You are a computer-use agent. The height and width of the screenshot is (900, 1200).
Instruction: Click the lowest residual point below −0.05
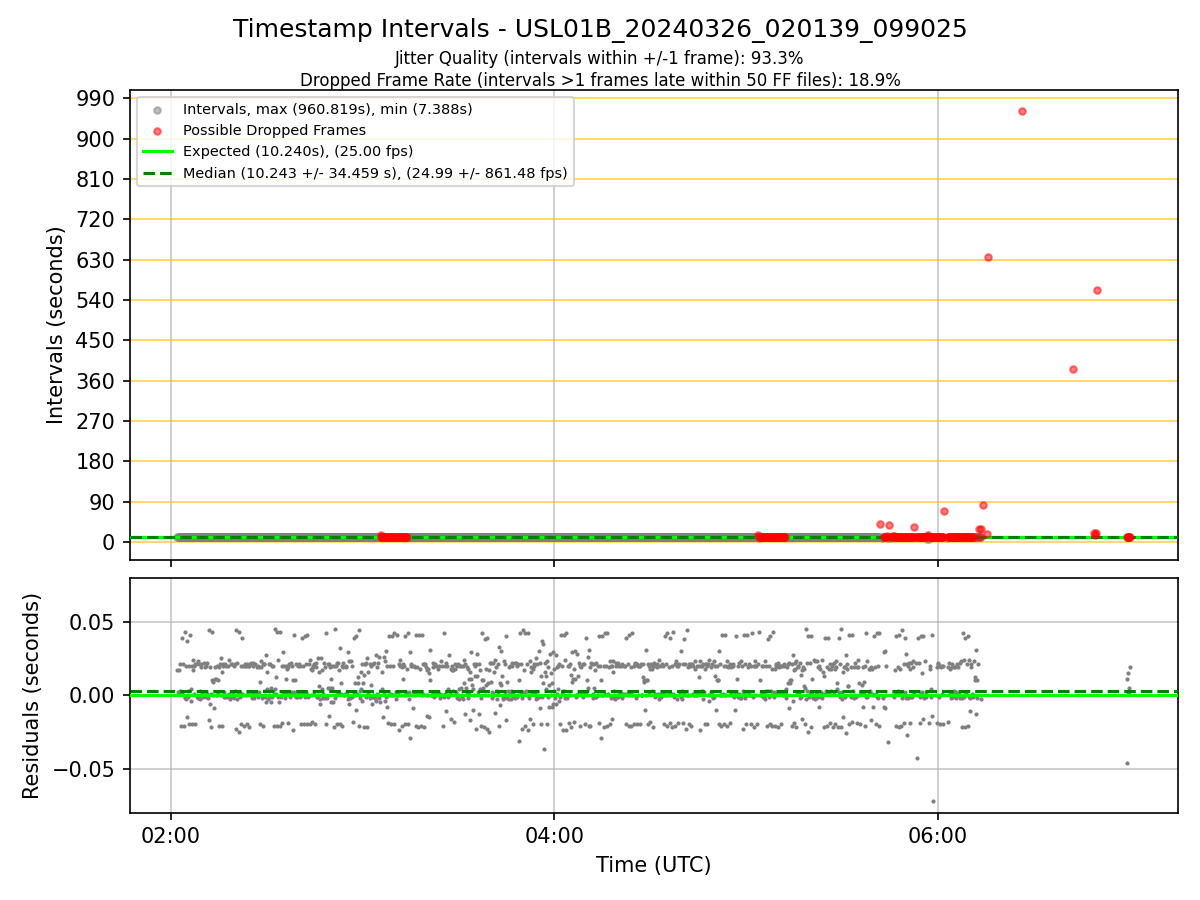click(x=934, y=801)
